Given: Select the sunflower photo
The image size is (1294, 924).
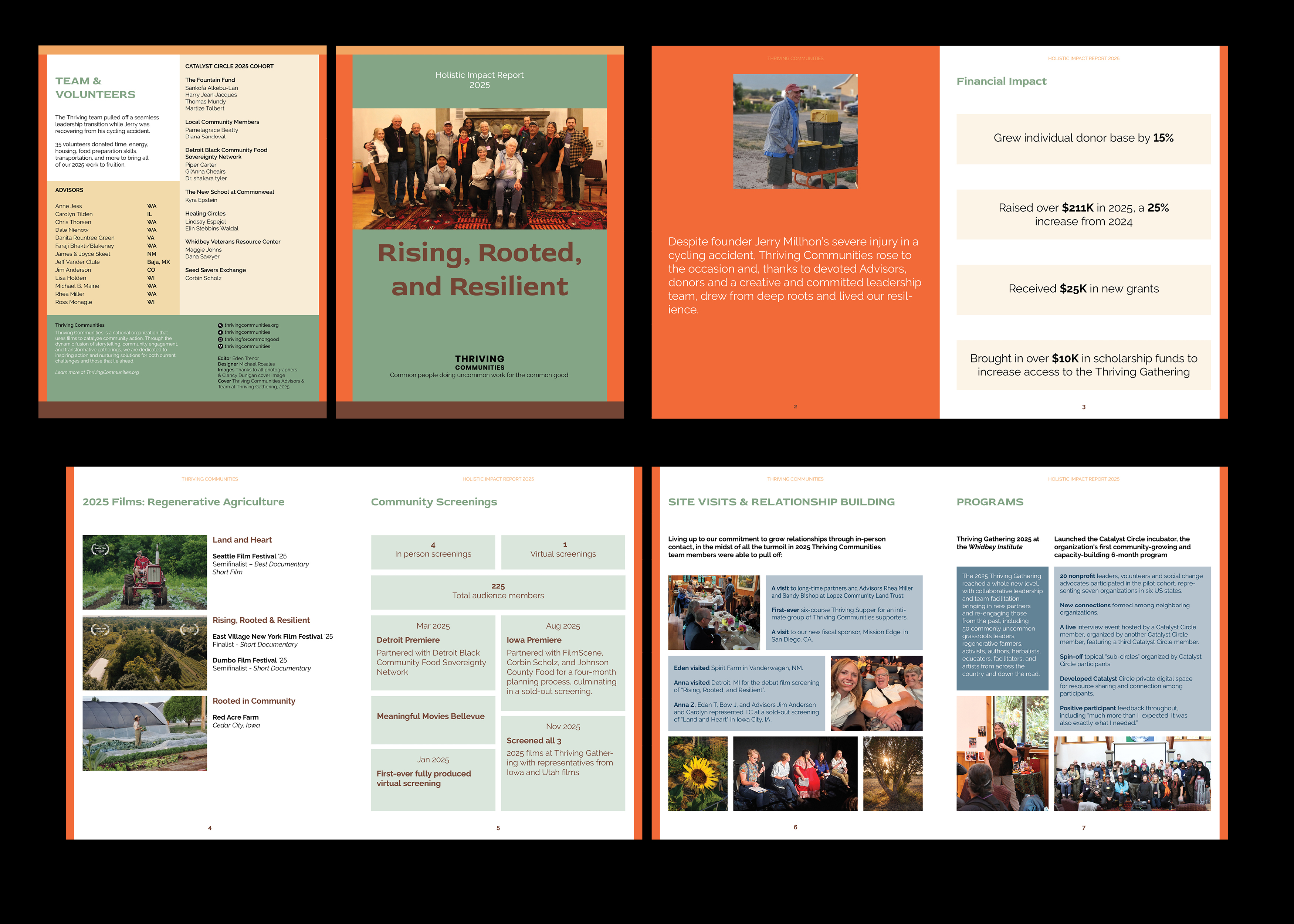Looking at the screenshot, I should (698, 774).
